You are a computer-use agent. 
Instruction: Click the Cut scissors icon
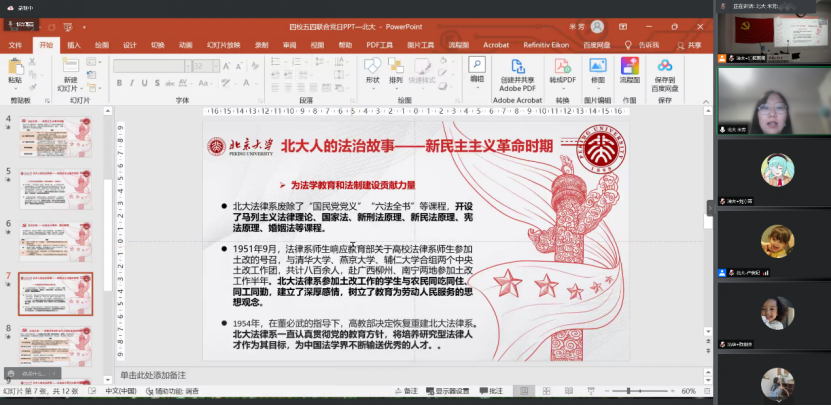click(x=32, y=63)
